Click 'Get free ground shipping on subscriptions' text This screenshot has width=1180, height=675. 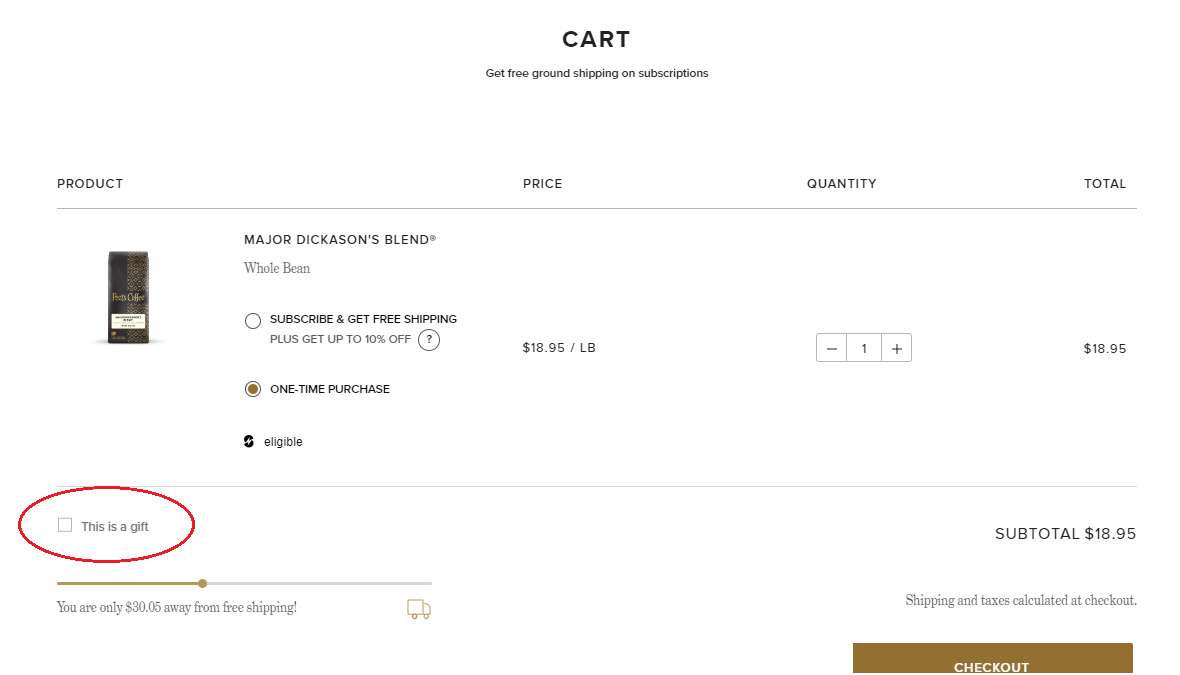597,73
